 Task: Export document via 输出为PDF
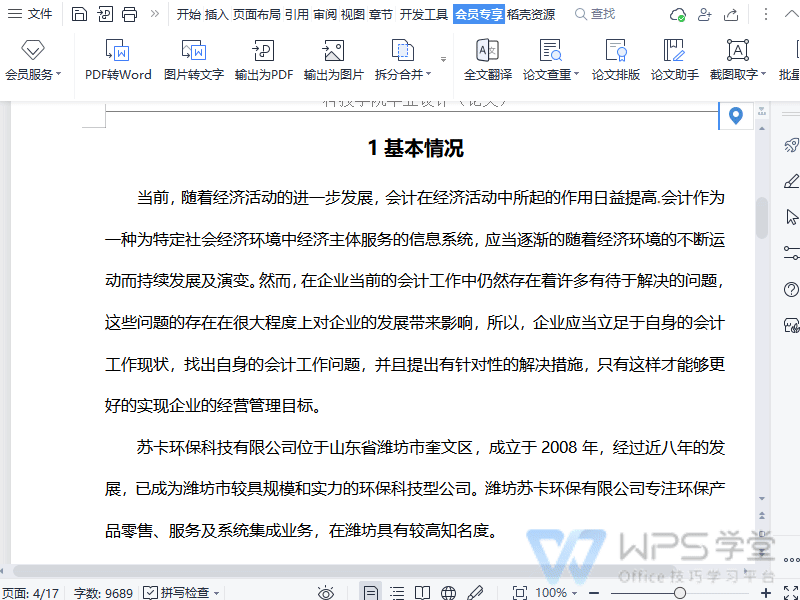264,60
